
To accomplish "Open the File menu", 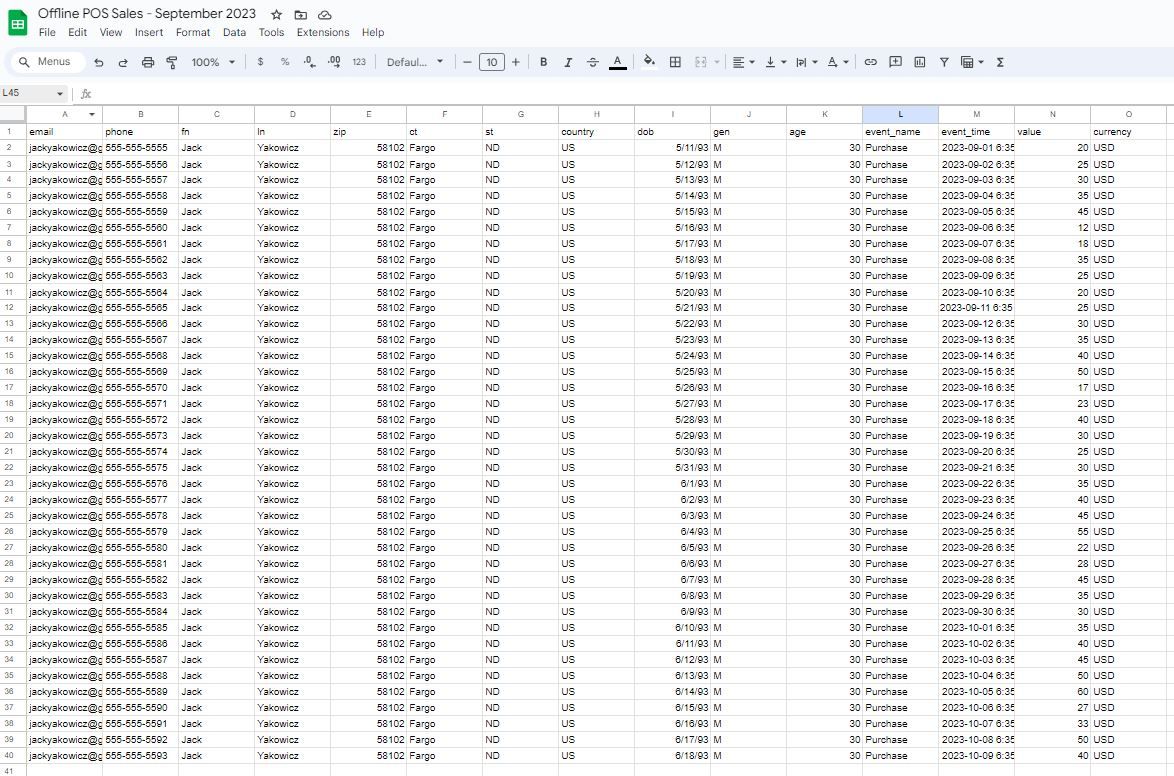I will coord(47,32).
